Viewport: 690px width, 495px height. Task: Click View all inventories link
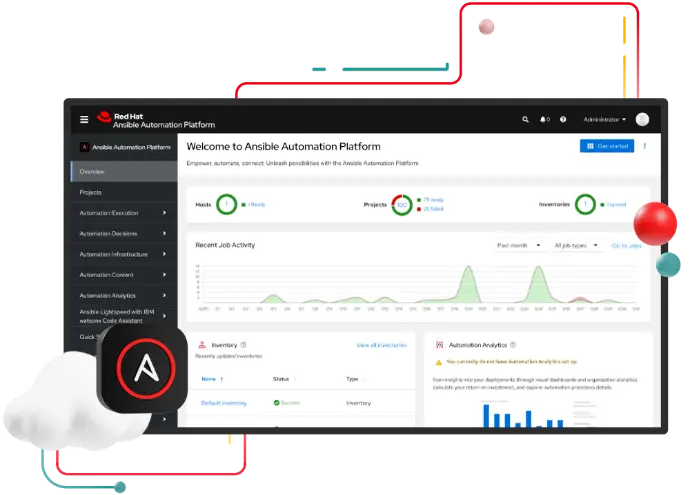pos(382,345)
